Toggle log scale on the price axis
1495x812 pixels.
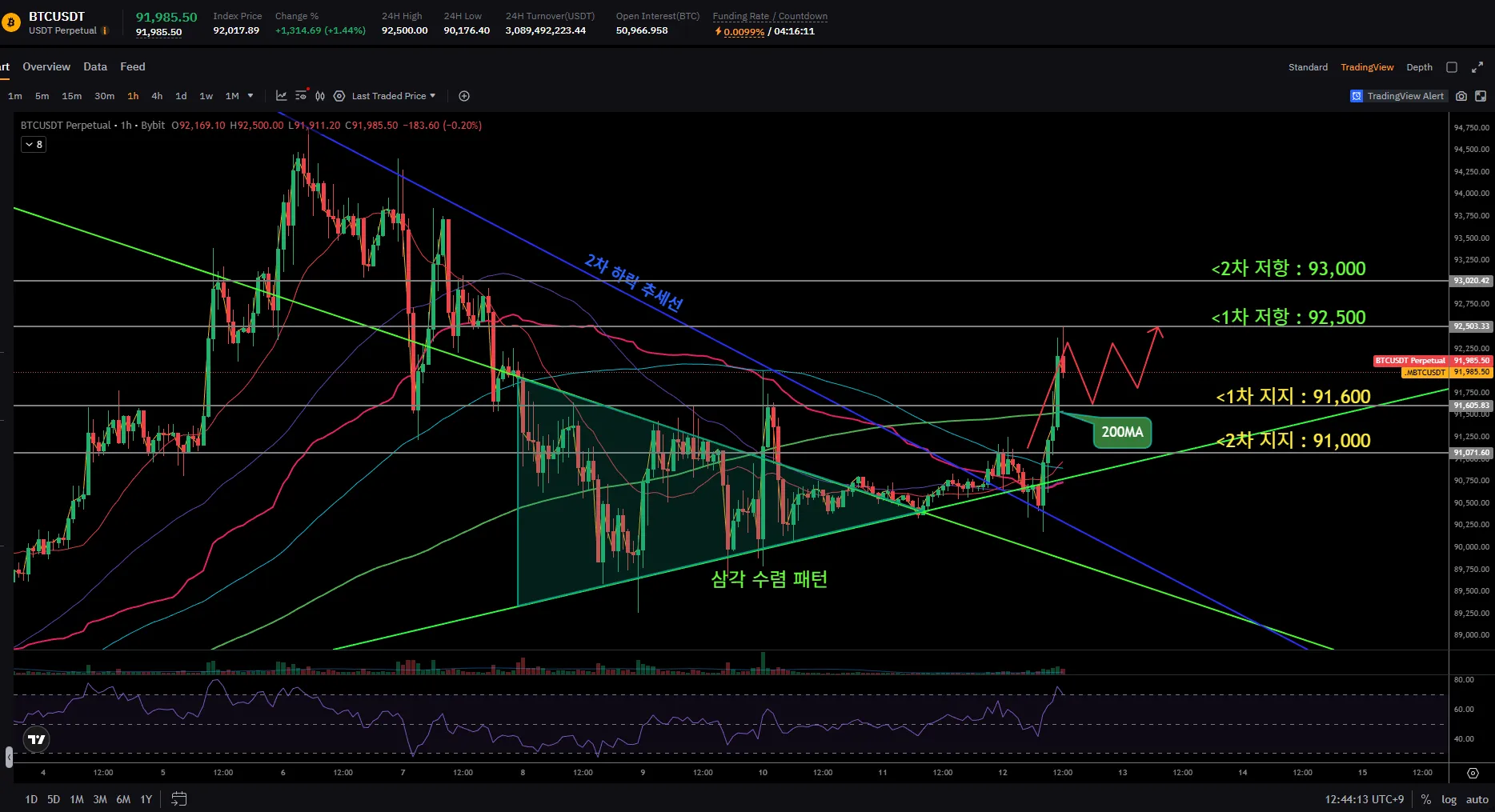click(x=1449, y=799)
